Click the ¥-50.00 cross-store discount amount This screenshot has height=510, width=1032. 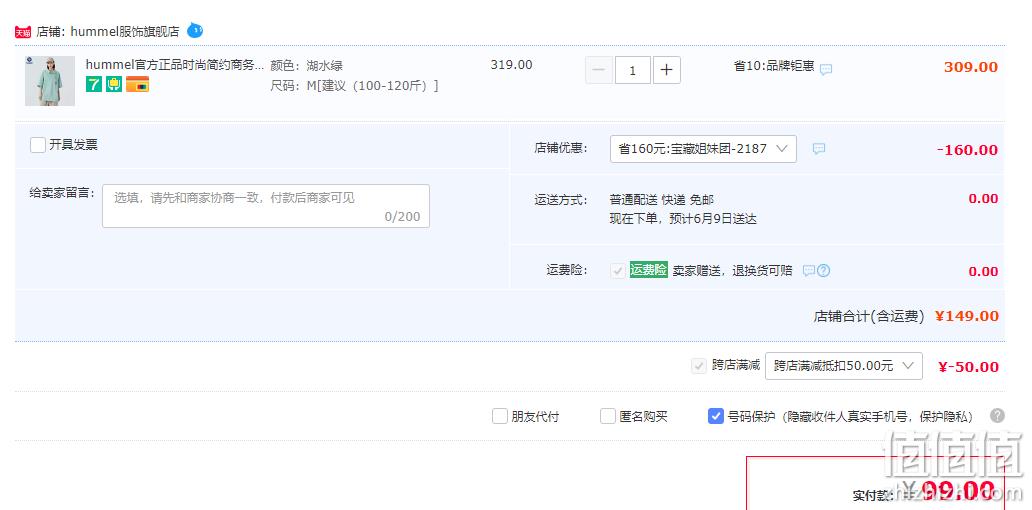click(969, 367)
